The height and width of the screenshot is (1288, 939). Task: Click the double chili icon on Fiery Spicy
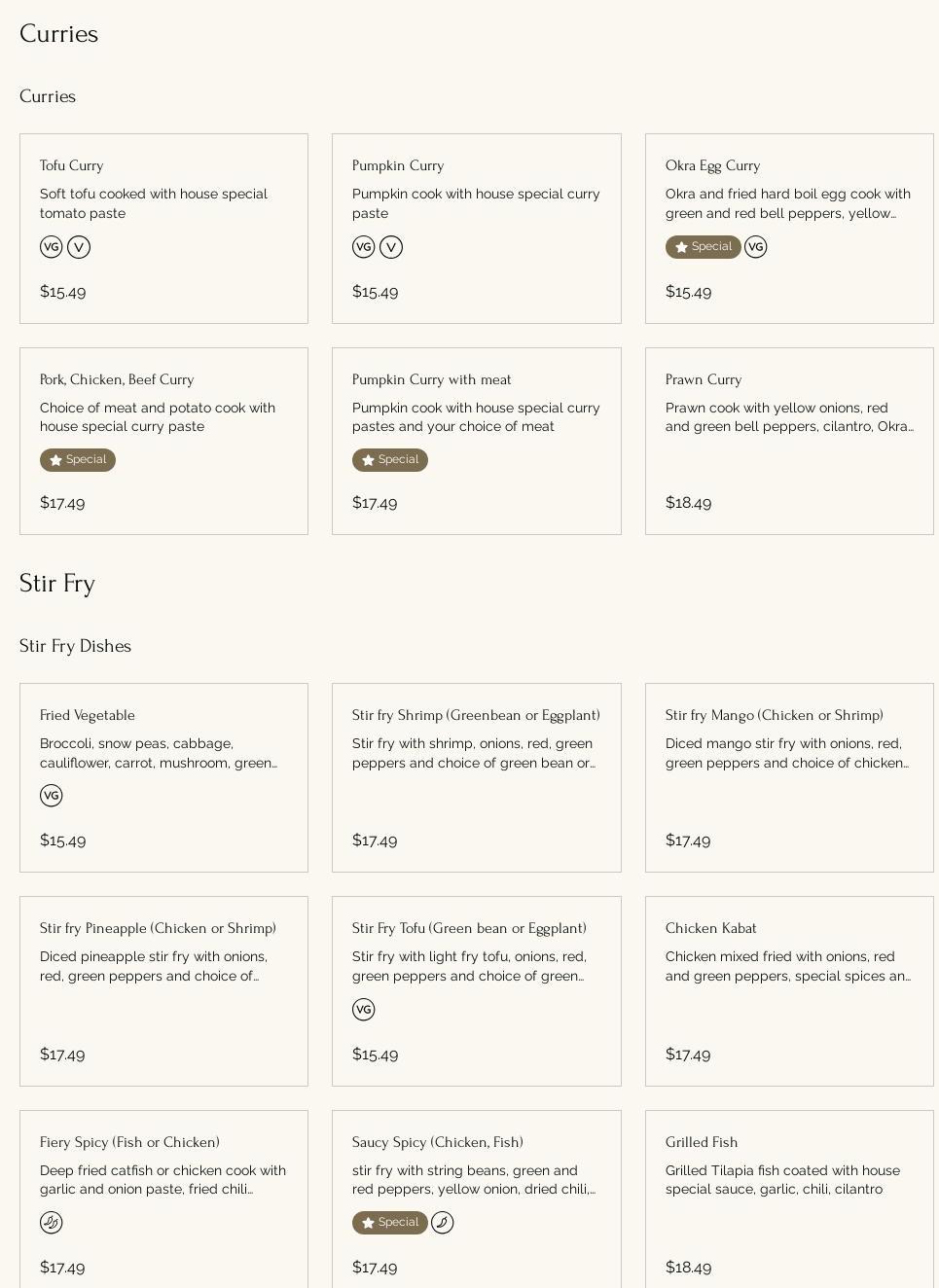click(52, 1223)
